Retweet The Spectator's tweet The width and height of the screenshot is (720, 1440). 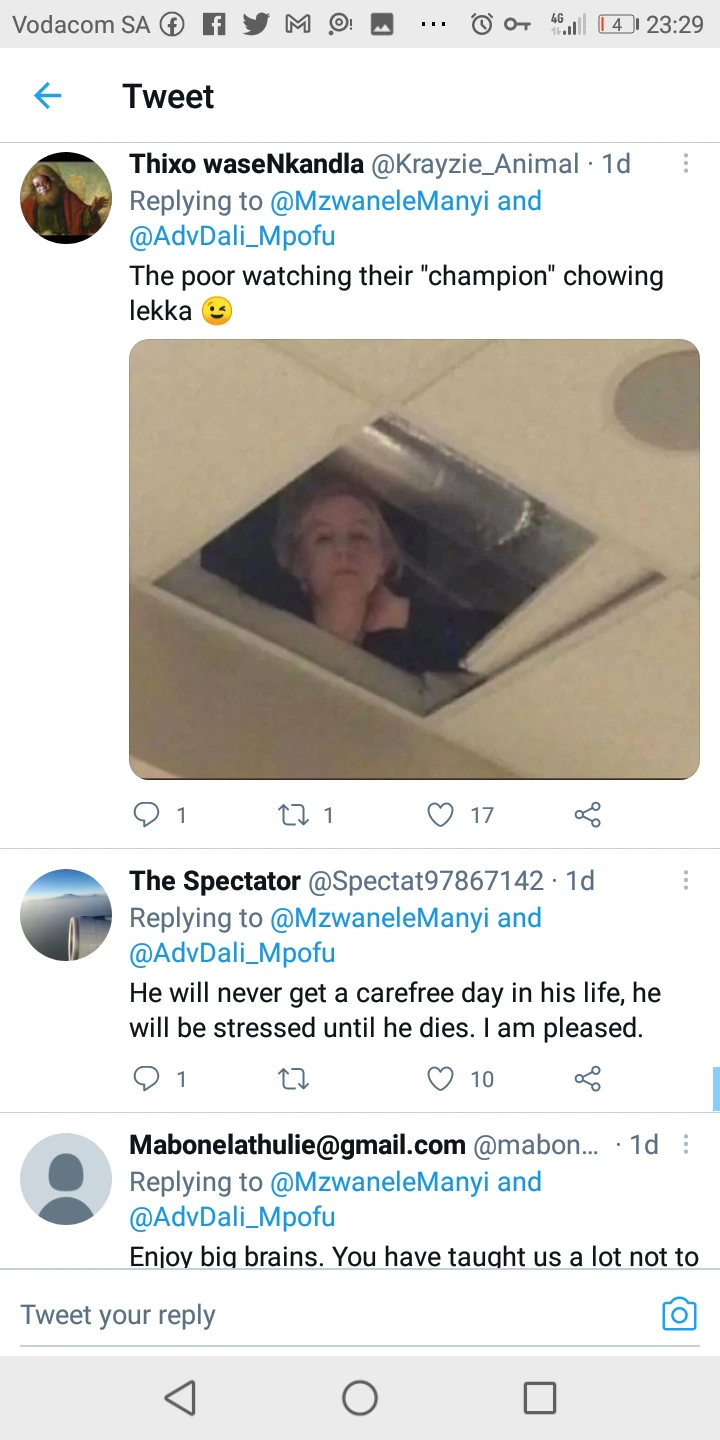293,1079
